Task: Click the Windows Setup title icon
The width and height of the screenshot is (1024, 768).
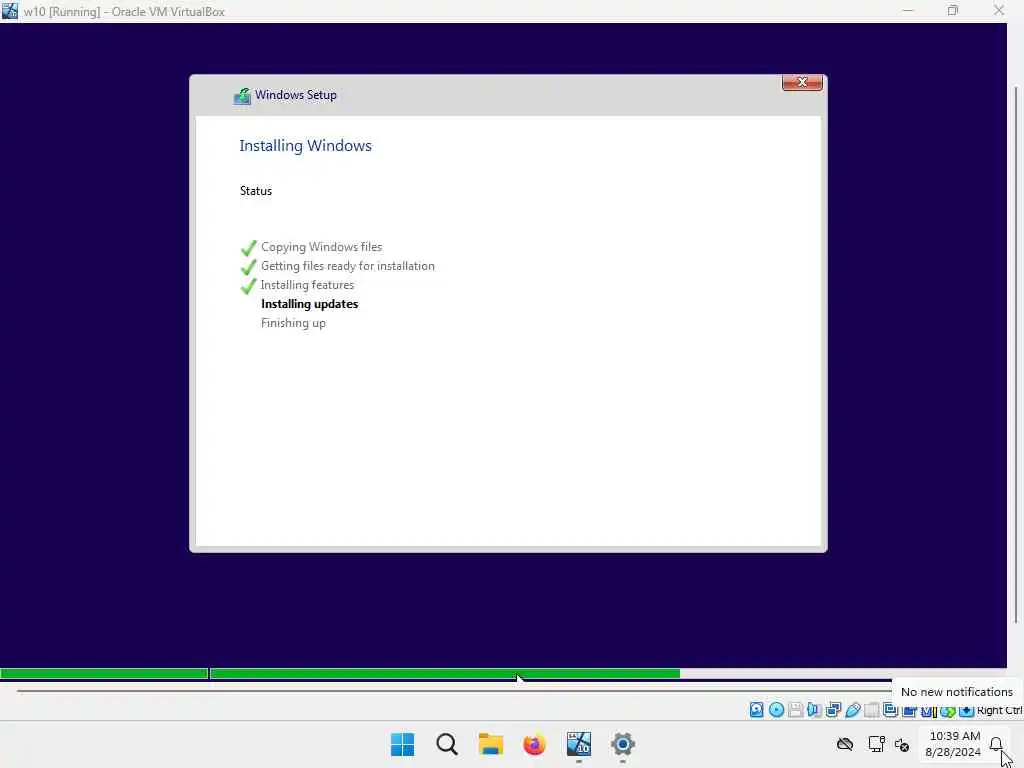Action: tap(242, 96)
